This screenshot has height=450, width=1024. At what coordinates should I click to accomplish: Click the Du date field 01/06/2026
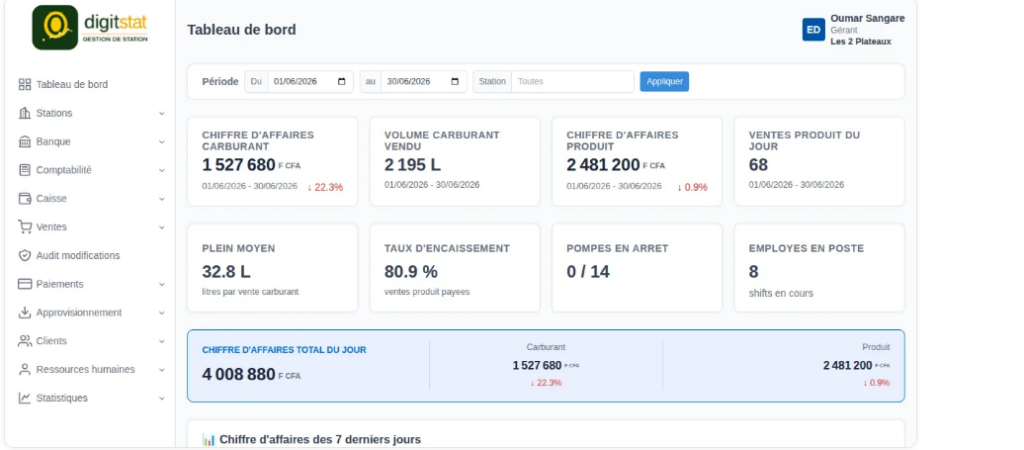pos(311,82)
